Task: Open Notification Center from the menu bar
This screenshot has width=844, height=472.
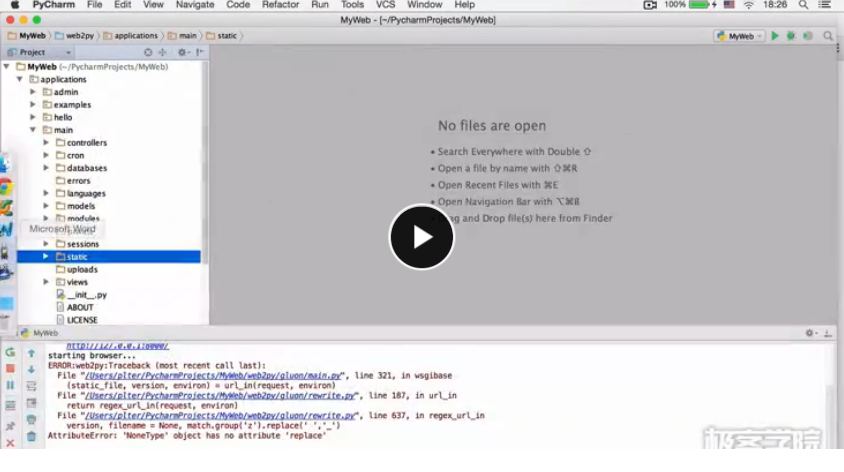Action: (x=825, y=5)
